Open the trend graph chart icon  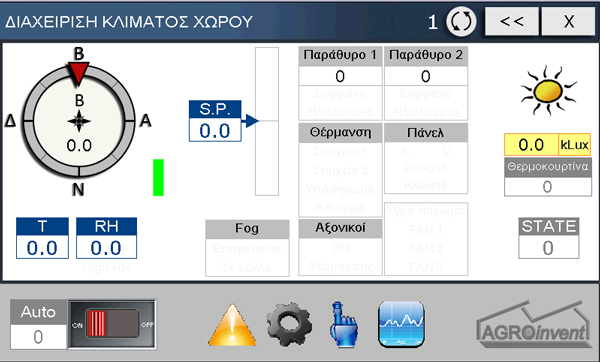[x=401, y=324]
